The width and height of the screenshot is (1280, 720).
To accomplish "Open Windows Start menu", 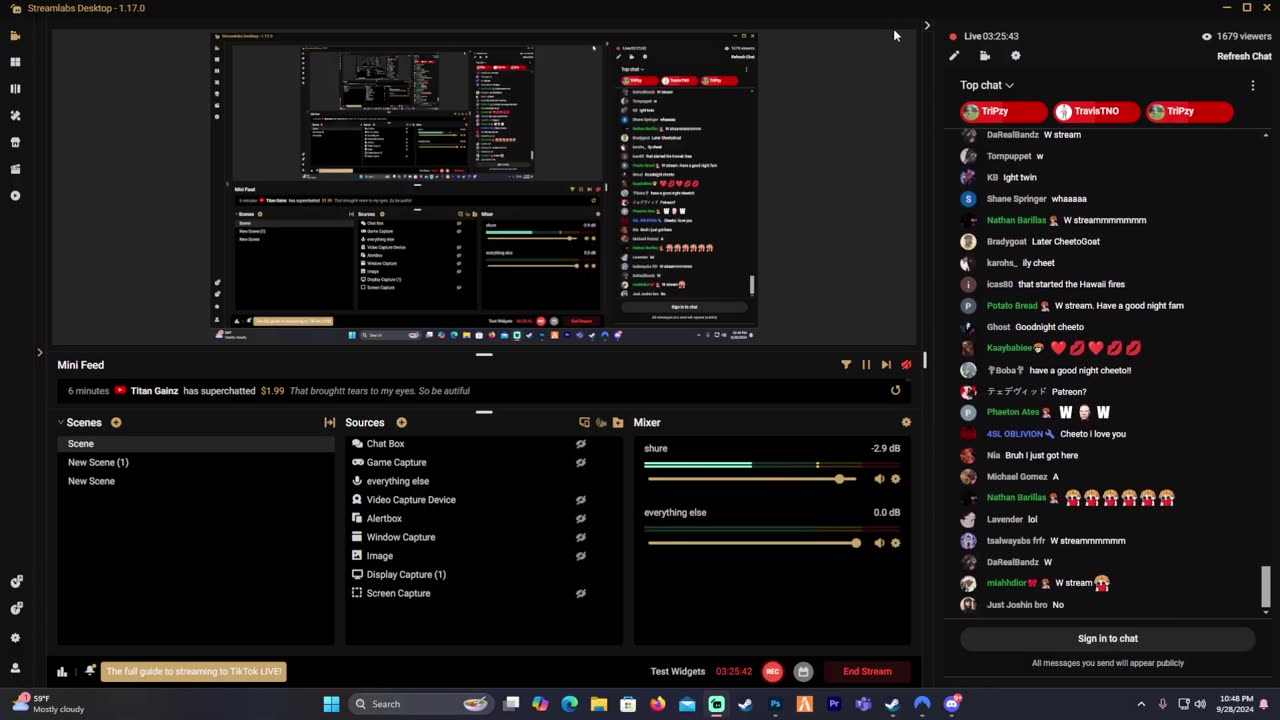I will pyautogui.click(x=331, y=704).
